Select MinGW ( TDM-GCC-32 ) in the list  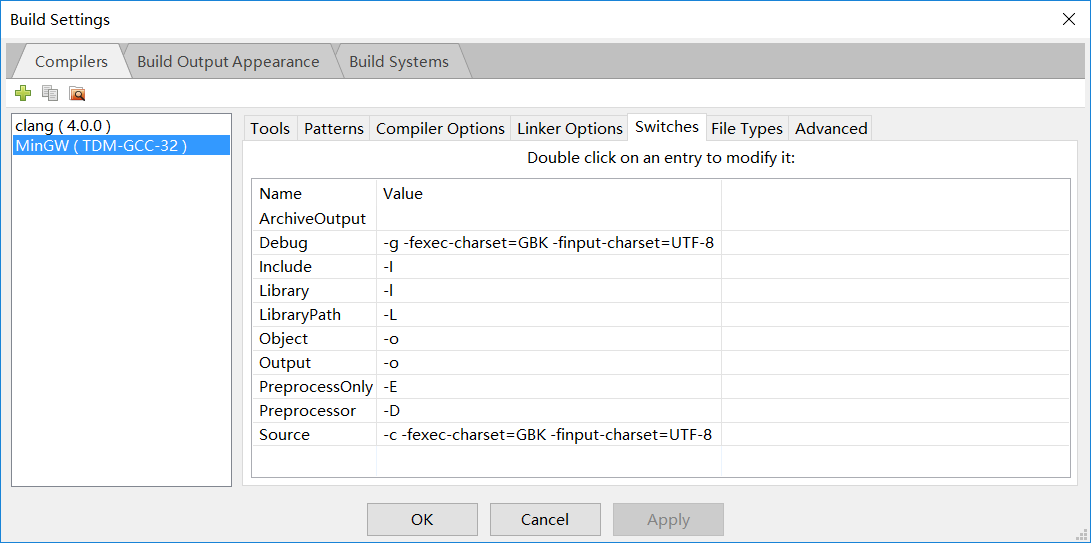click(x=101, y=146)
